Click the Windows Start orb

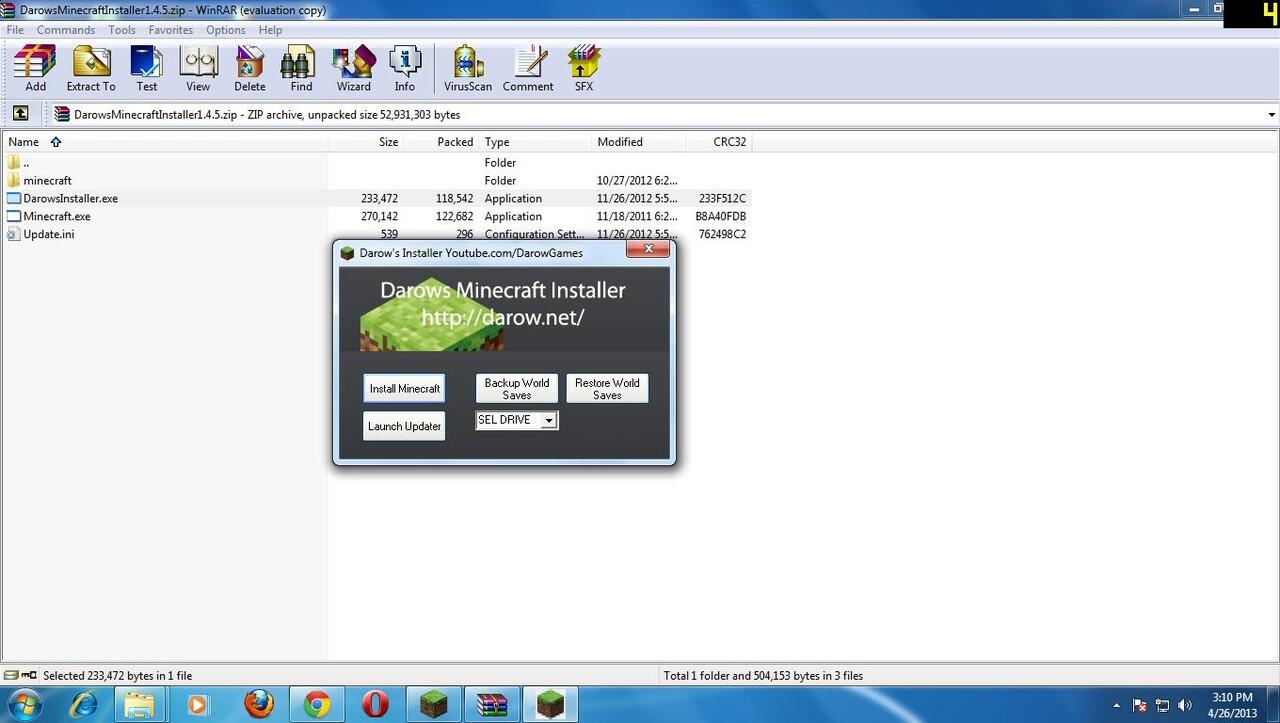click(24, 705)
